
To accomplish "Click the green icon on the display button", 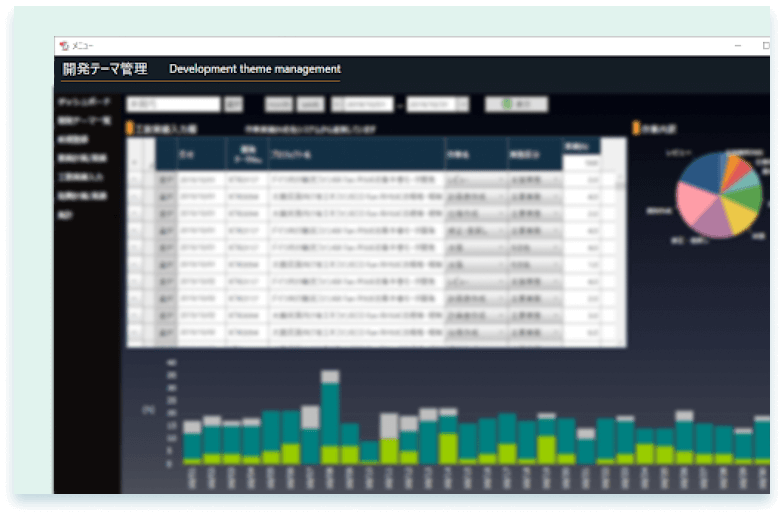I will click(507, 104).
